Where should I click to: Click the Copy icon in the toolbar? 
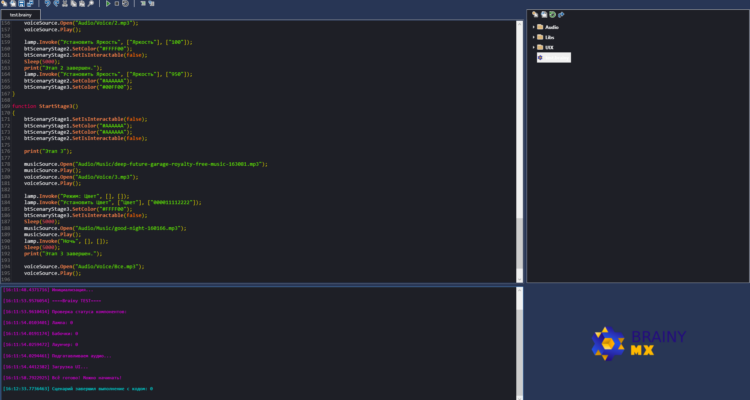(x=73, y=3)
